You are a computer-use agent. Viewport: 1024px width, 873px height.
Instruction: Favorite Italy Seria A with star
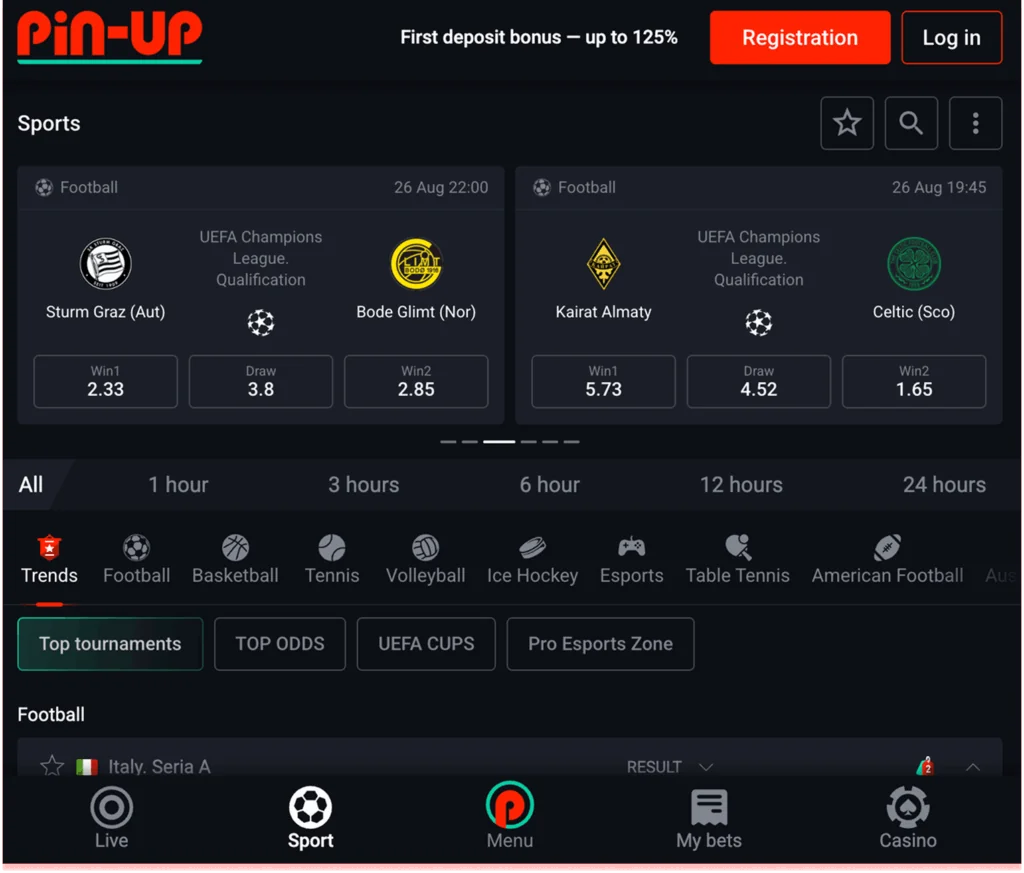(52, 765)
